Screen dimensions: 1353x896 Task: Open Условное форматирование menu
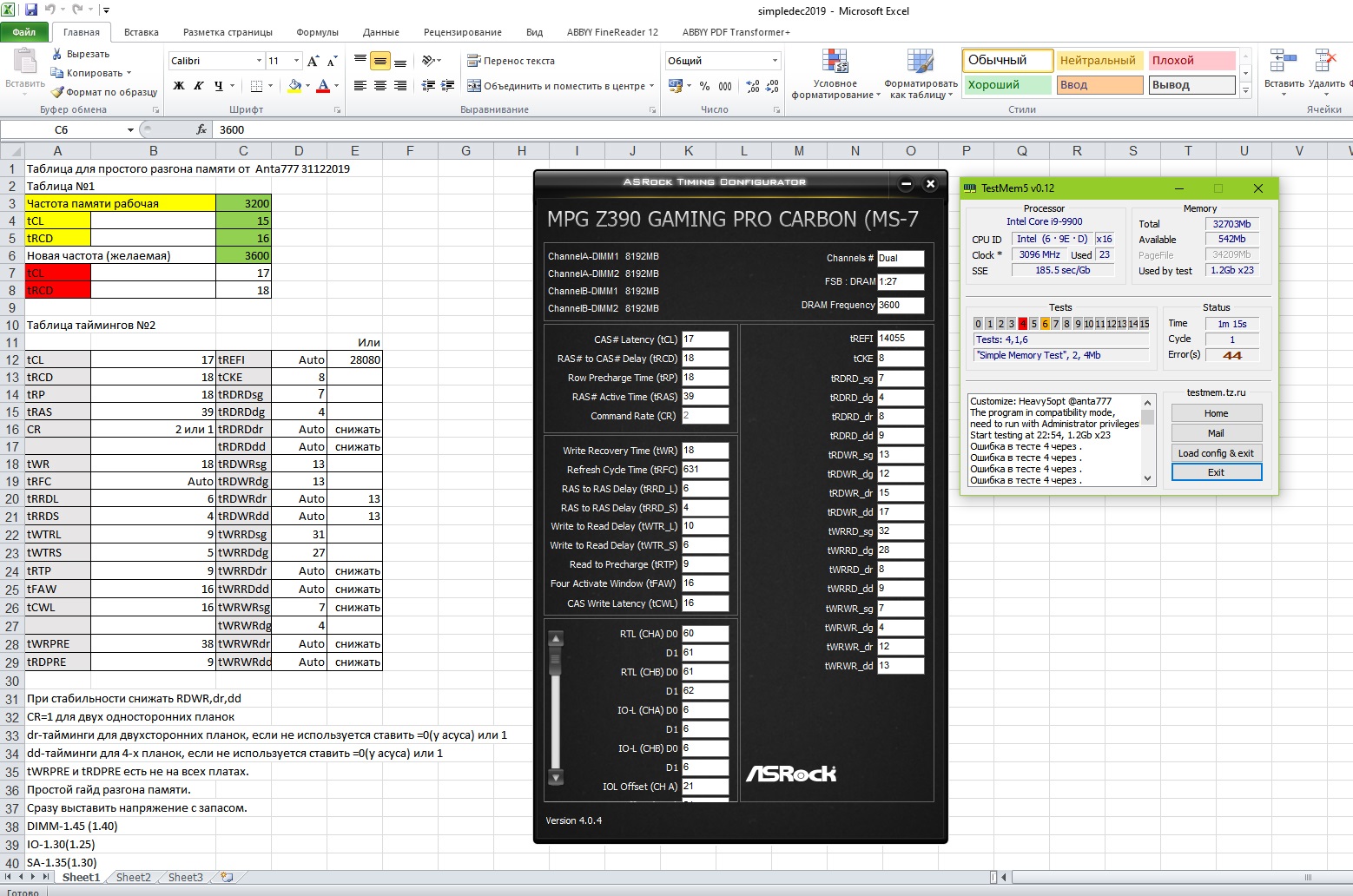pyautogui.click(x=835, y=74)
